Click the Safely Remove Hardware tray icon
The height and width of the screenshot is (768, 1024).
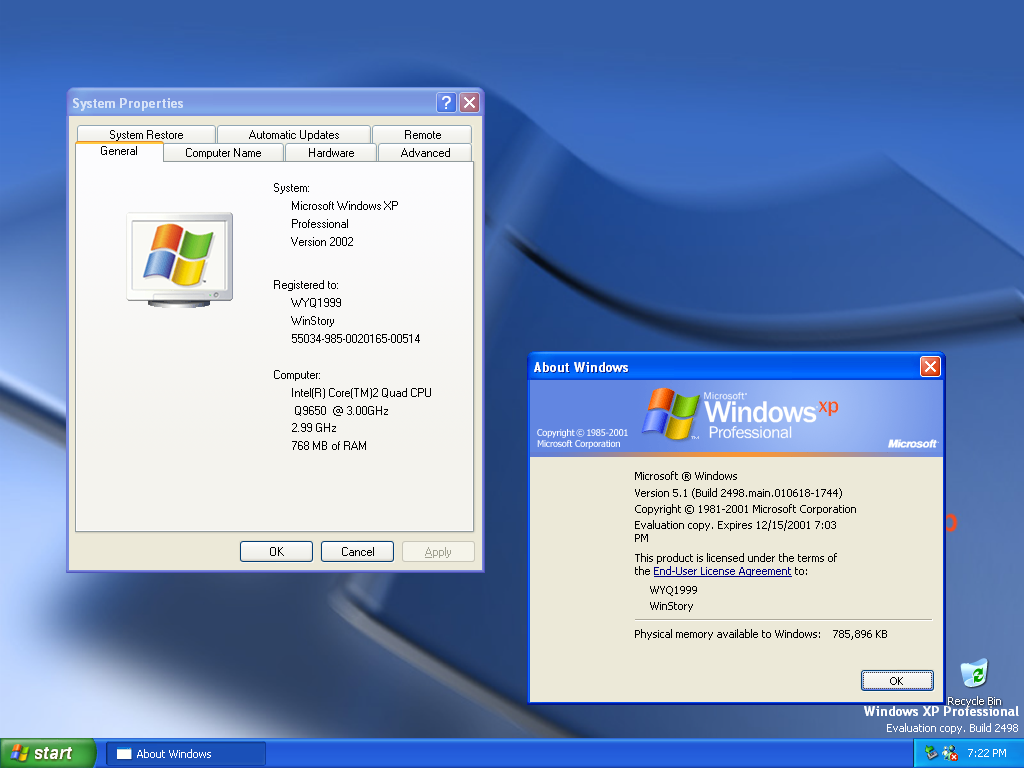click(931, 753)
